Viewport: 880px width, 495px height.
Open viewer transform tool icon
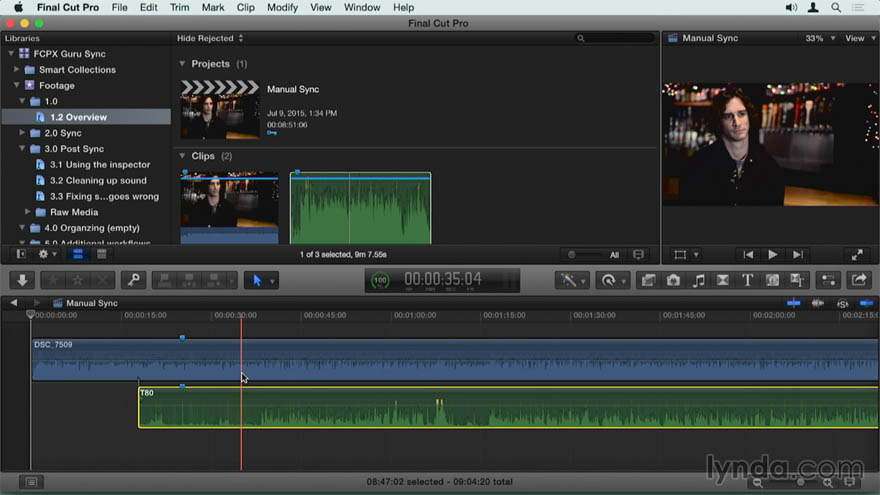pos(680,255)
